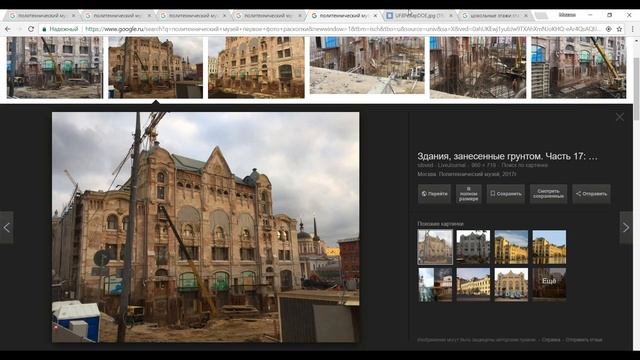Click the Chrome profile name button
Viewport: 640px width, 360px height.
coord(567,15)
